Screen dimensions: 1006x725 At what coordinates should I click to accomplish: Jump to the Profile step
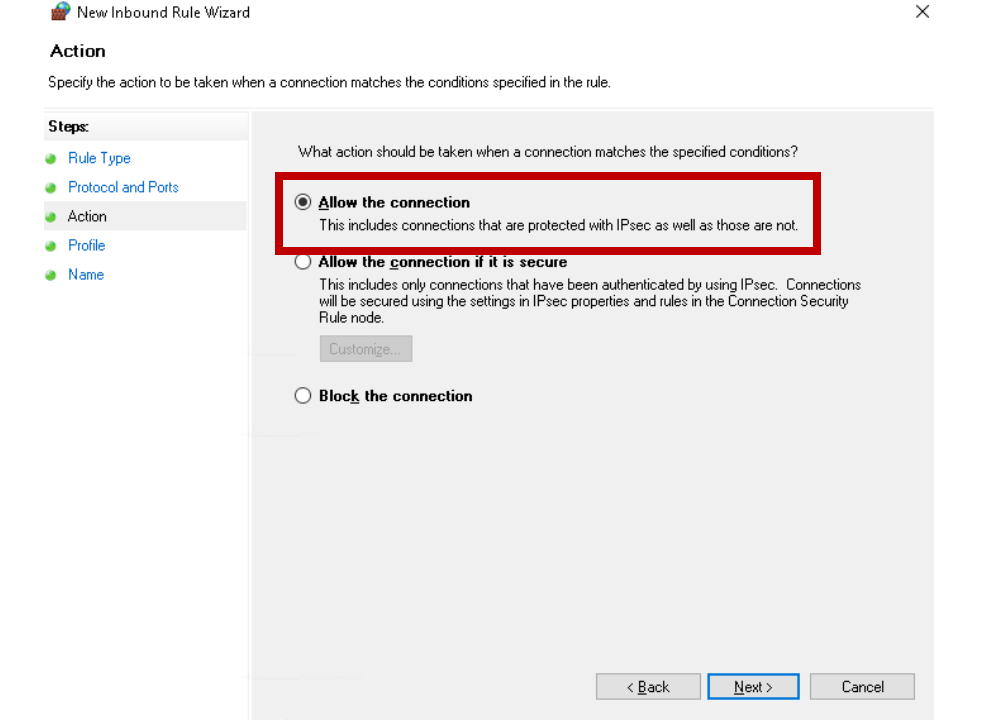click(86, 245)
